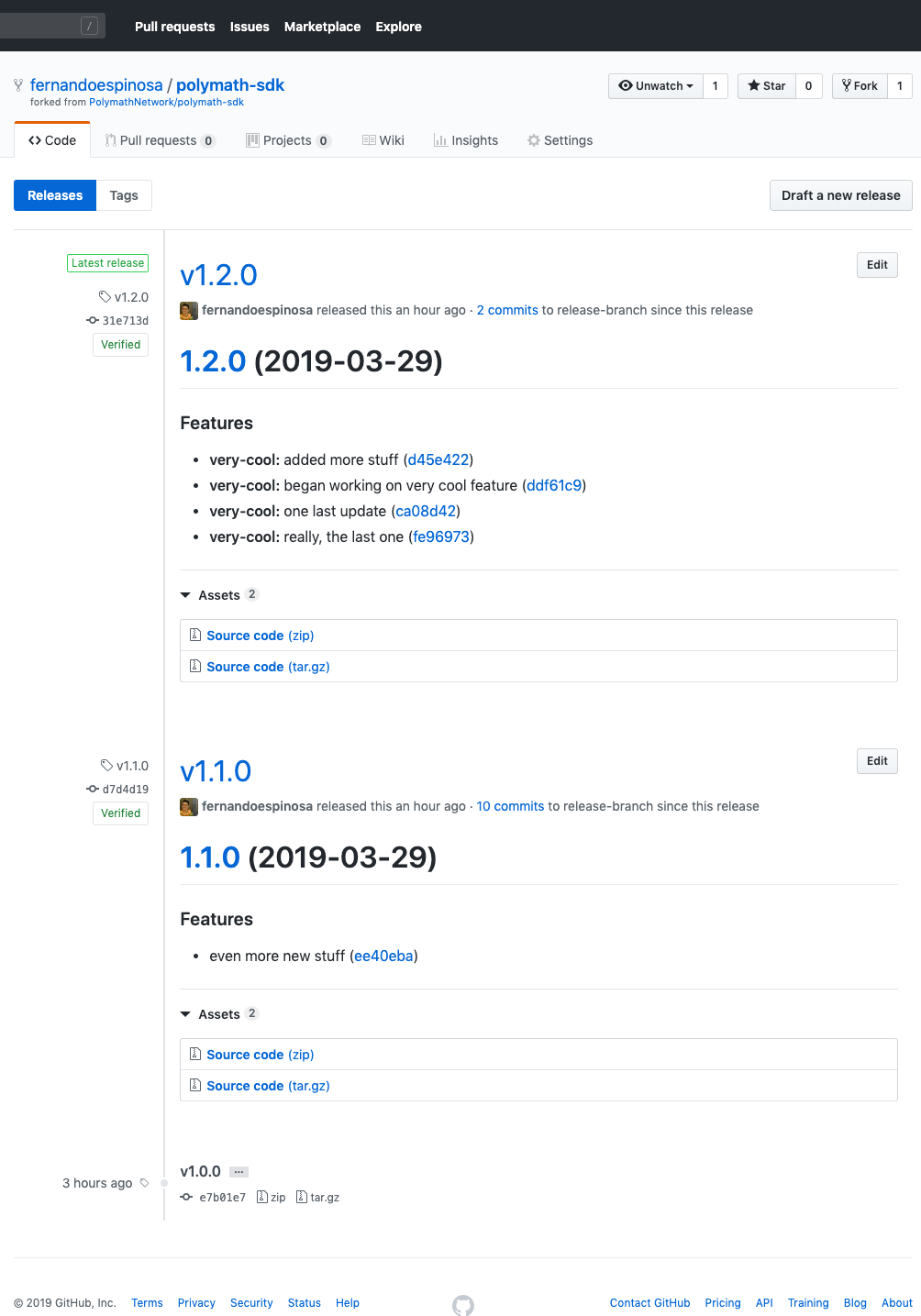Viewport: 921px width, 1316px height.
Task: Edit the v1.2.0 release
Action: 877,265
